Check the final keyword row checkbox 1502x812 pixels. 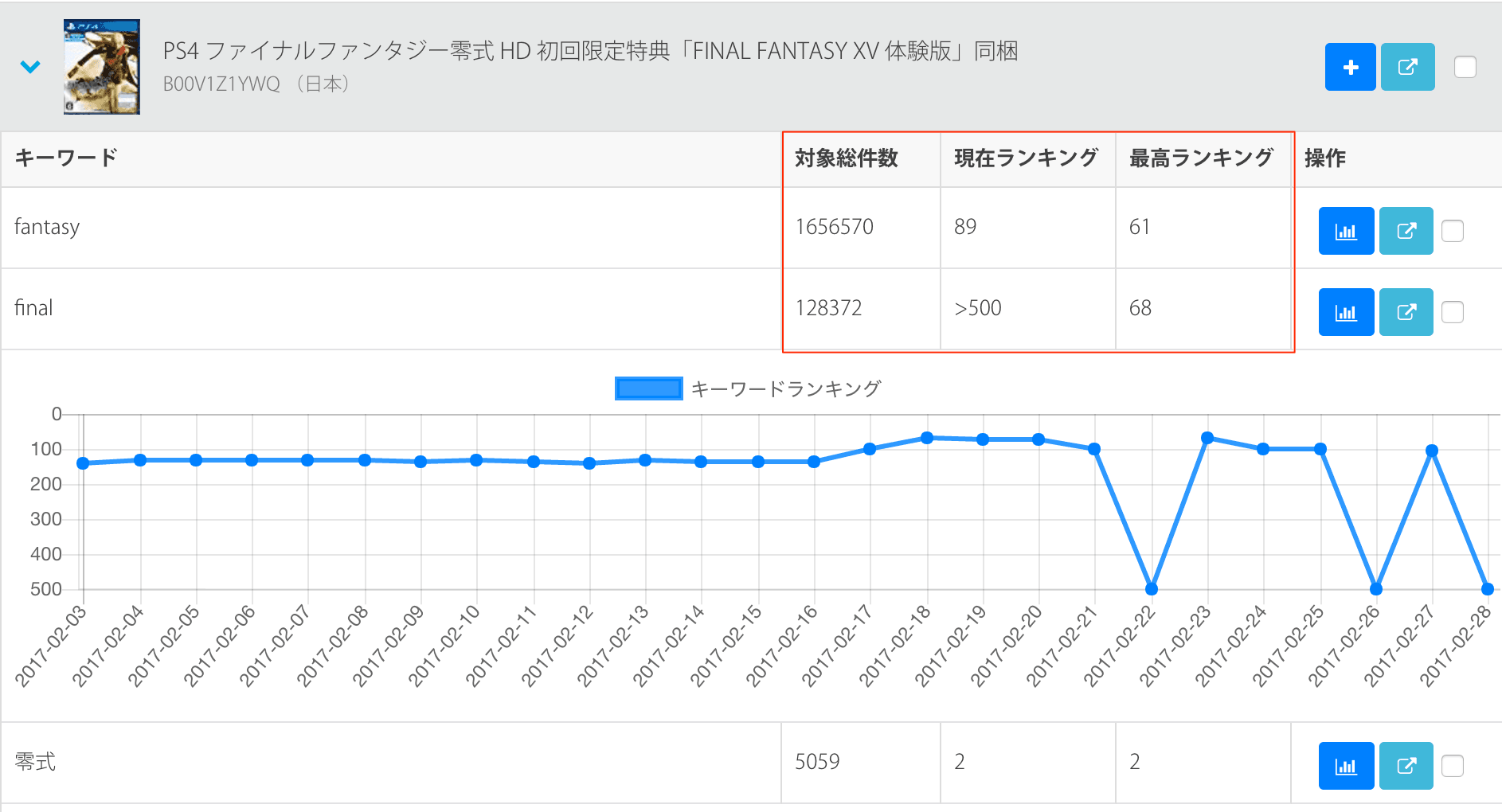pos(1453,312)
